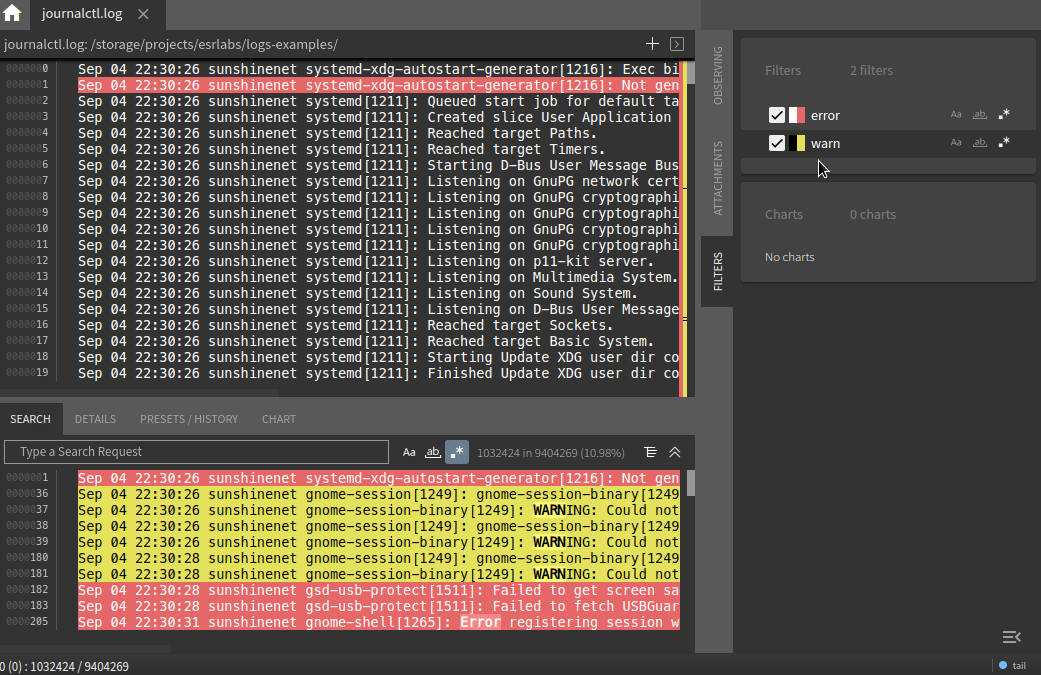The height and width of the screenshot is (675, 1041).
Task: Click match count 1032424 in 9404269
Action: [551, 453]
